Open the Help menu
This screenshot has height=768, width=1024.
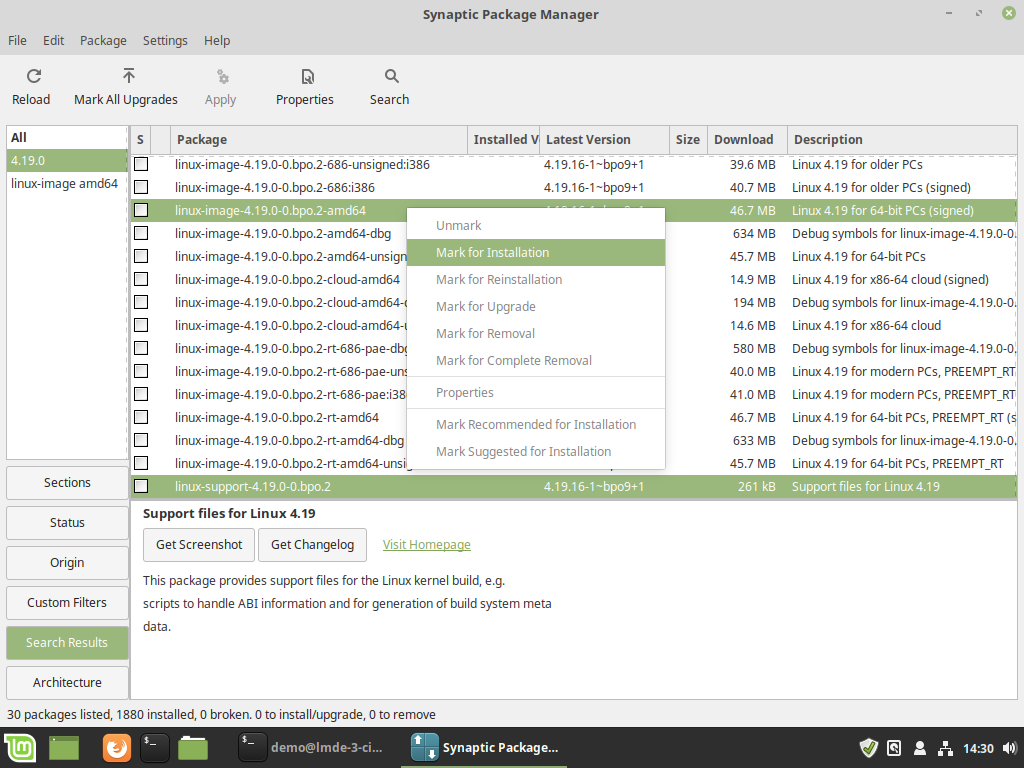[217, 40]
